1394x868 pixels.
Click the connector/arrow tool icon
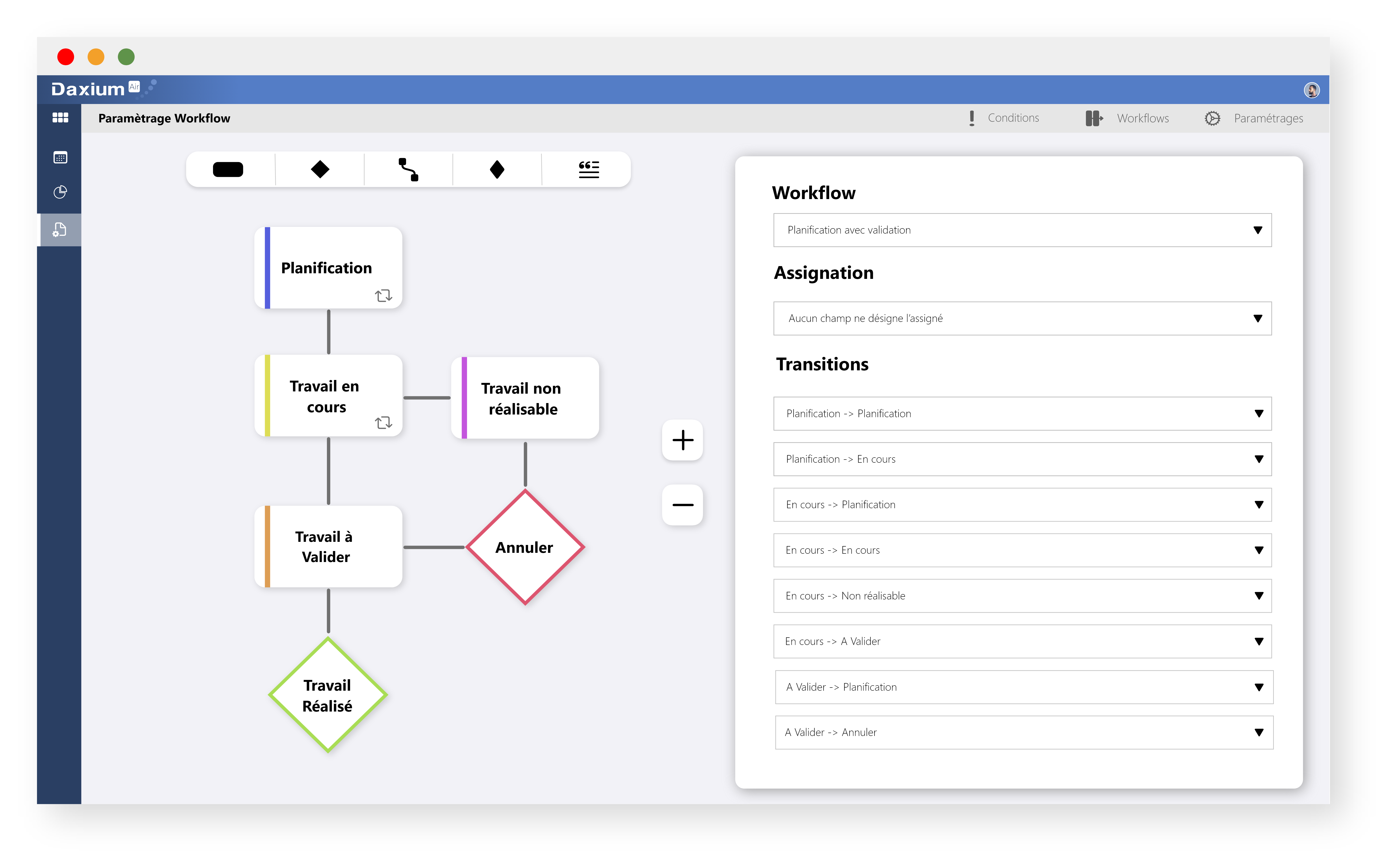click(408, 168)
